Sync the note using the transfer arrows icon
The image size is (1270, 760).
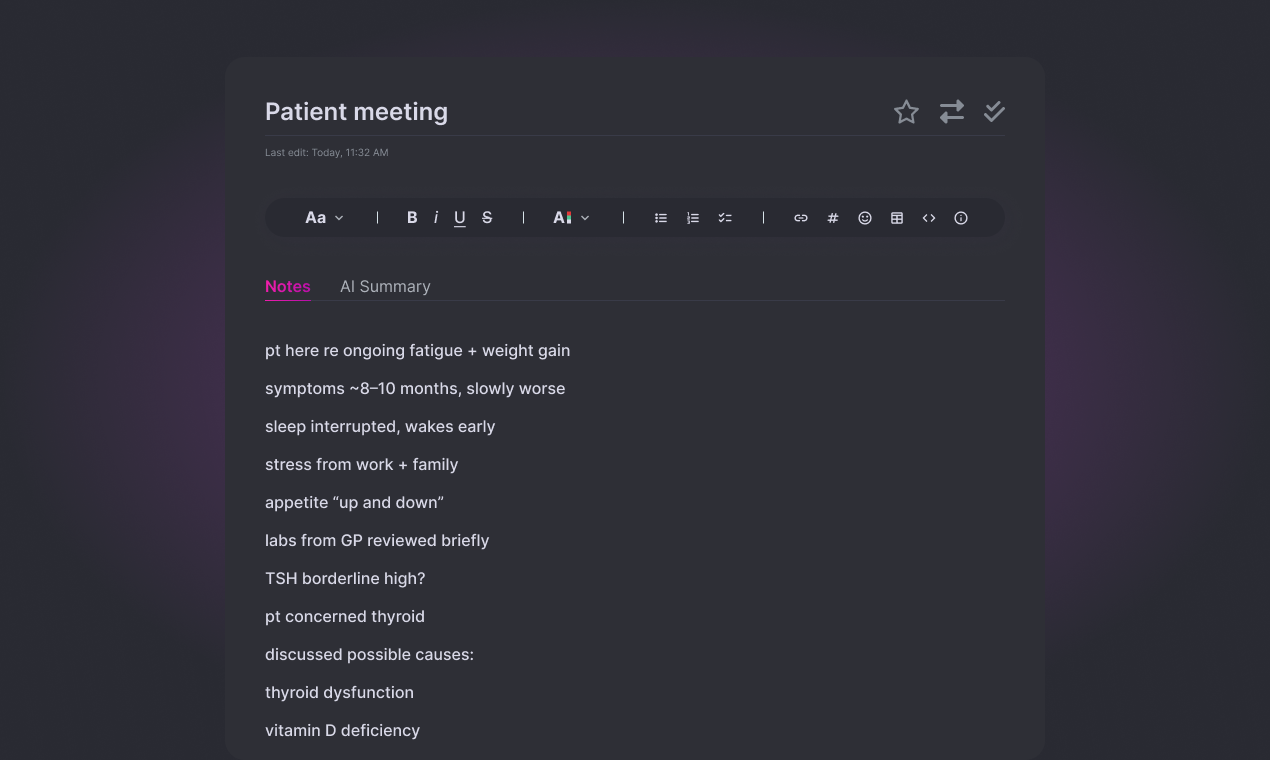coord(950,112)
